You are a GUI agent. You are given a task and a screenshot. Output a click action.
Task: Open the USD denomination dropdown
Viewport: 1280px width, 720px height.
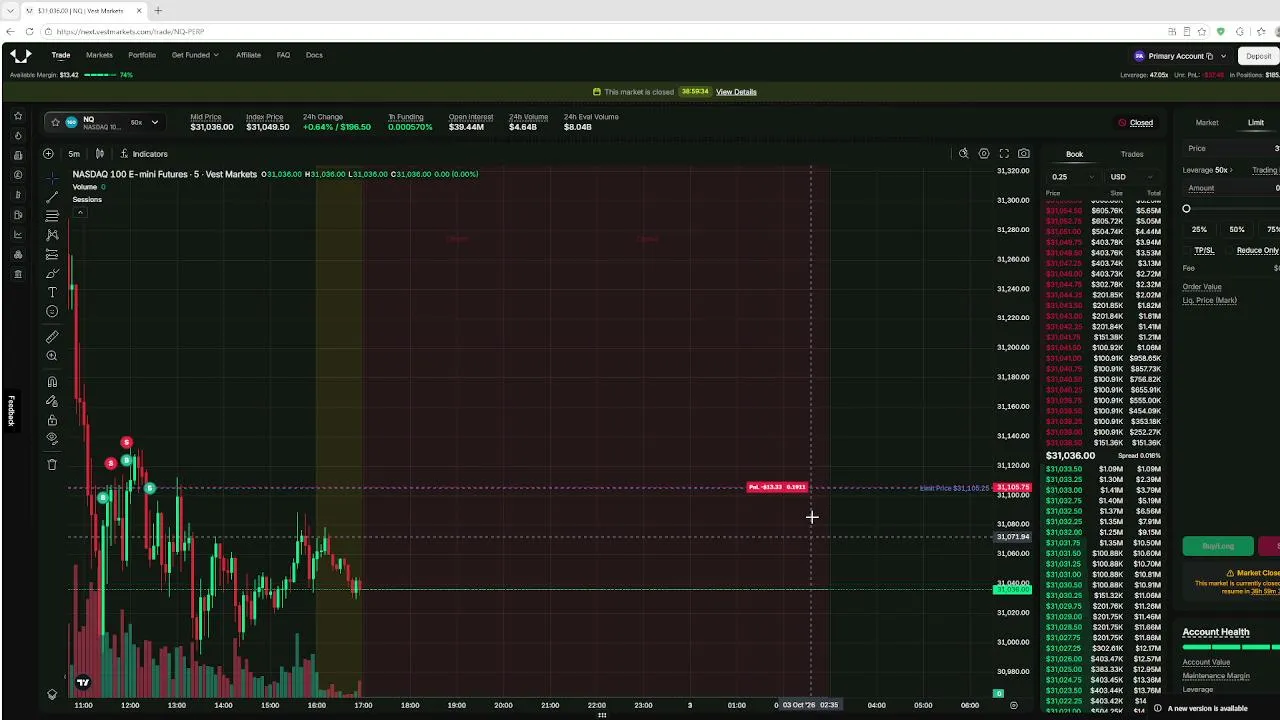(x=1131, y=177)
